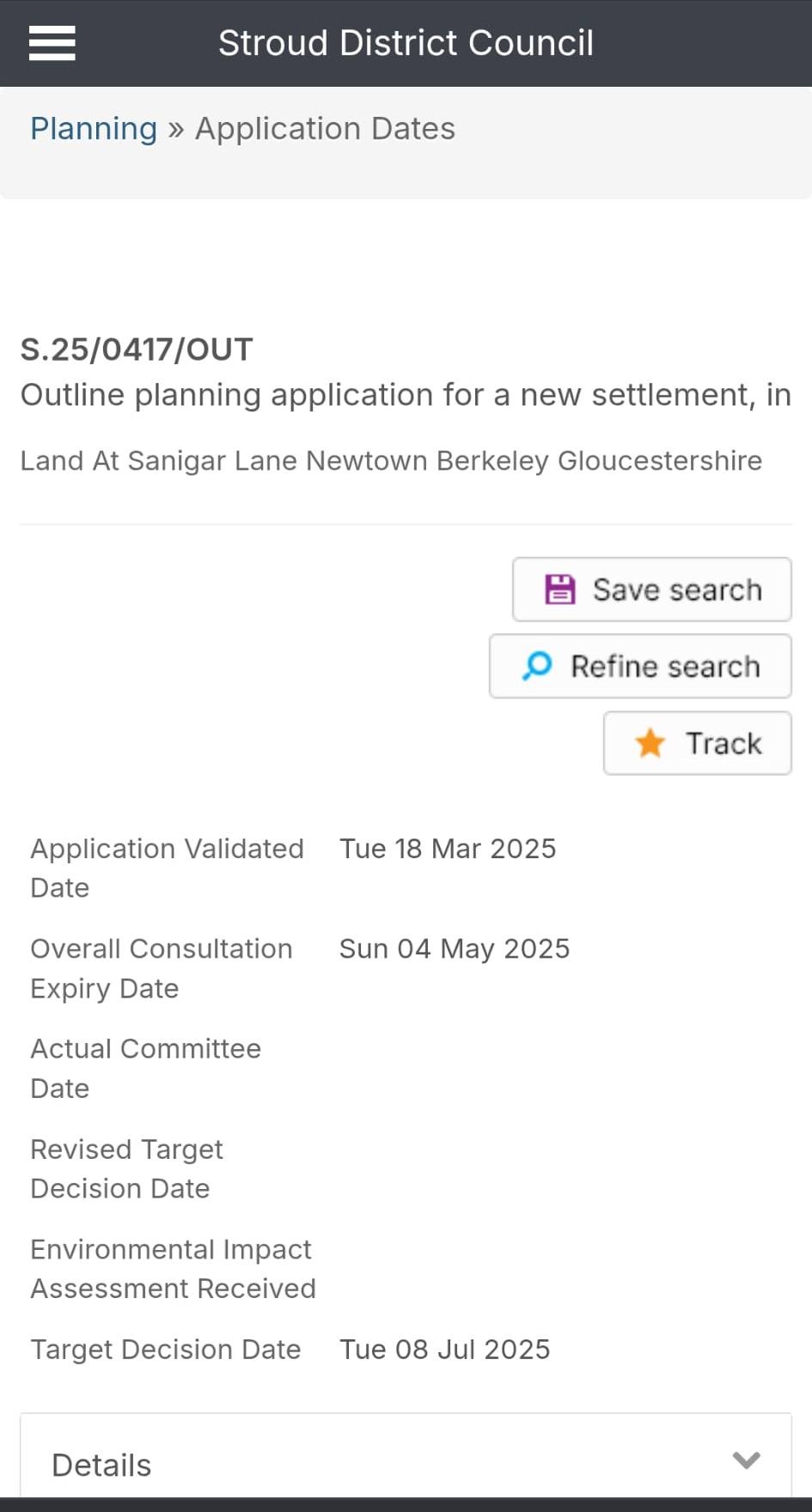Open the hamburger navigation menu

click(x=52, y=43)
